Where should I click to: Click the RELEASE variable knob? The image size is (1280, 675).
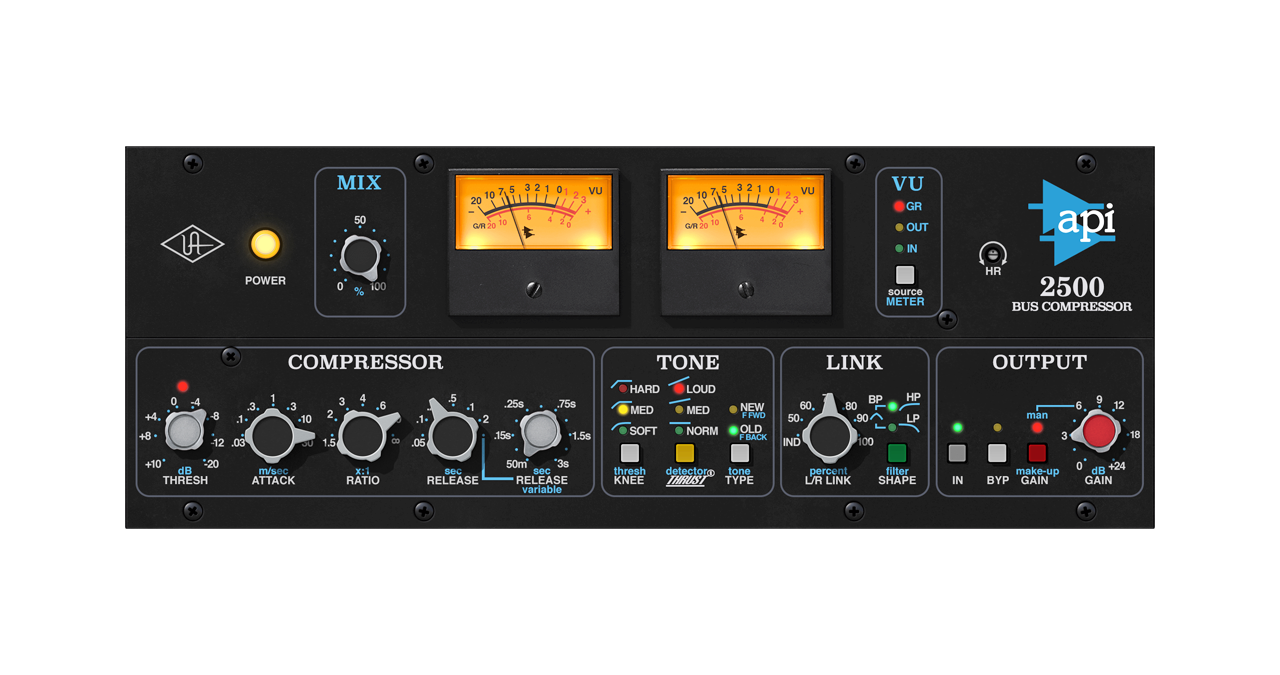[x=540, y=432]
